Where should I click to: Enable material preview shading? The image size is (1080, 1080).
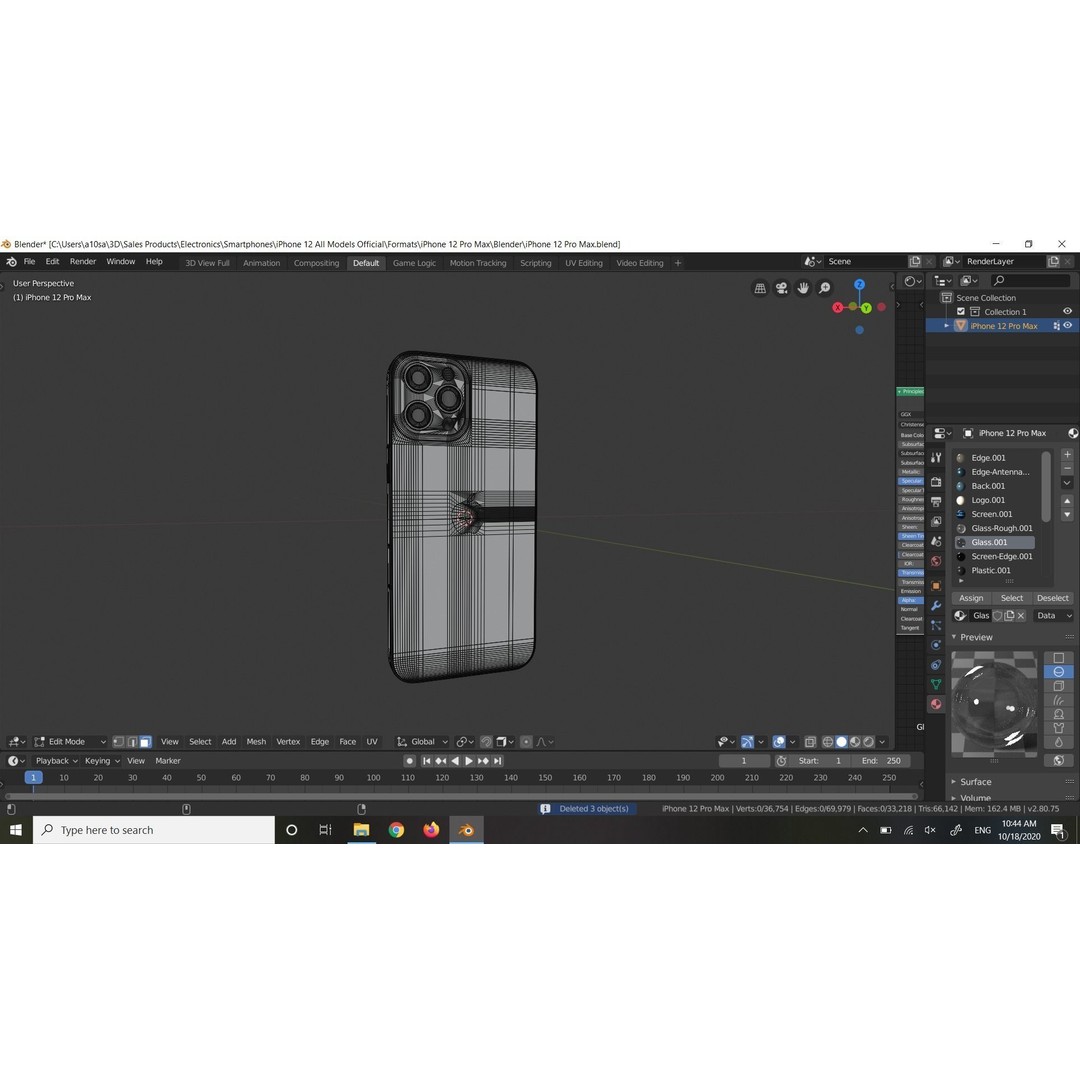(x=855, y=742)
